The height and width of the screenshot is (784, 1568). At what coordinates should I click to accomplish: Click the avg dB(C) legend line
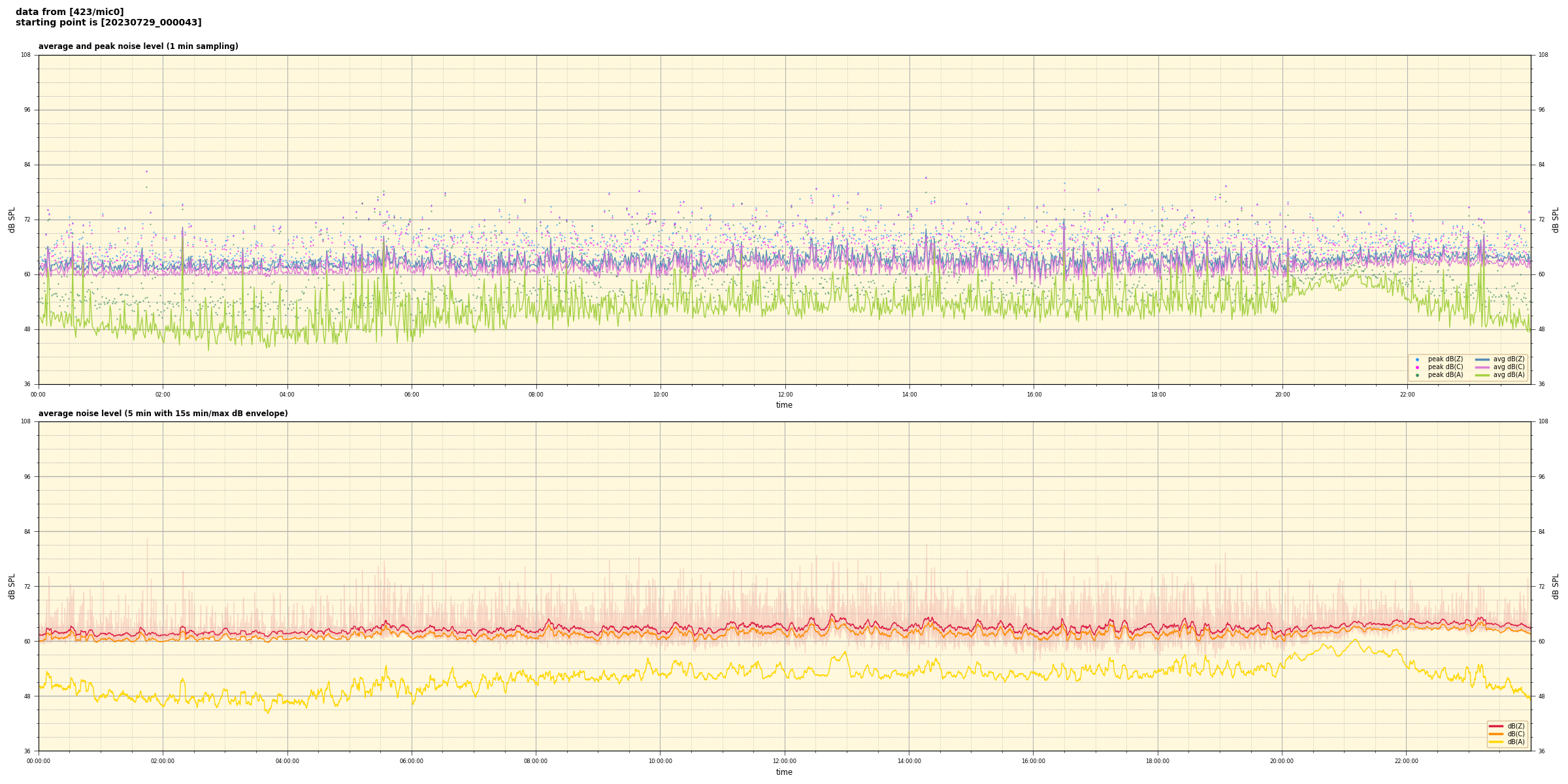1482,367
